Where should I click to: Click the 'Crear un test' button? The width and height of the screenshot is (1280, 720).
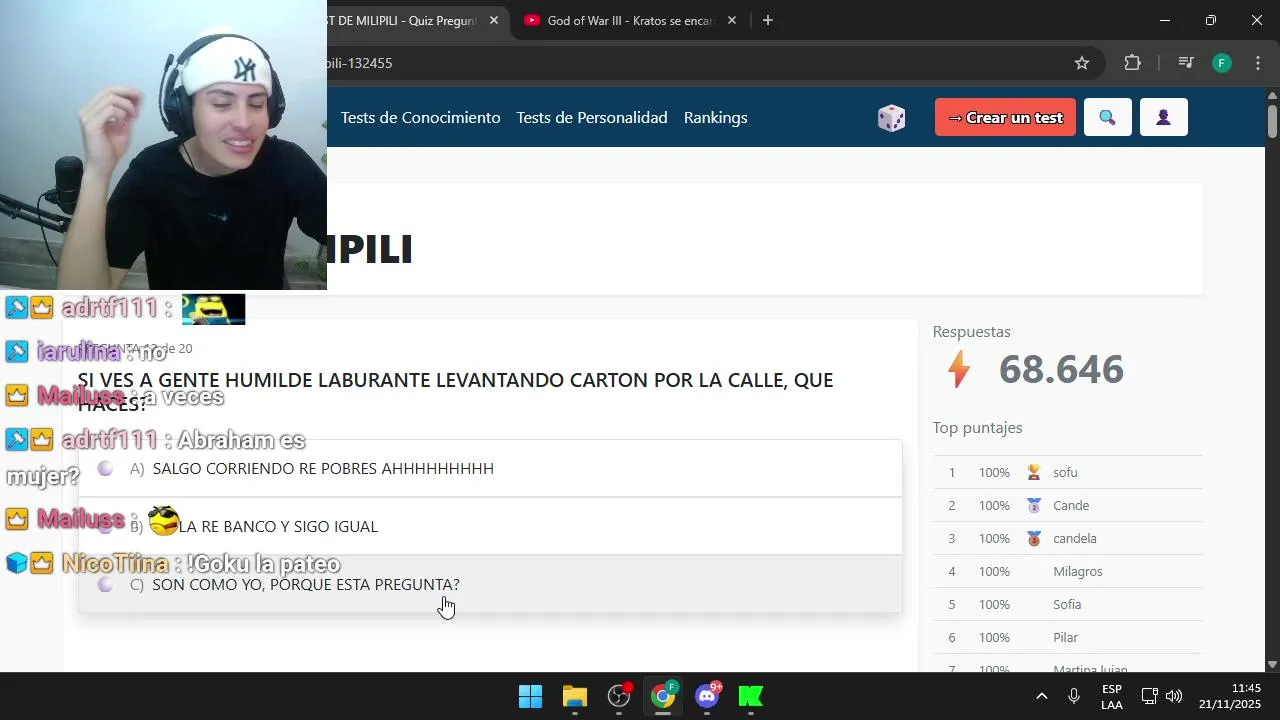point(1005,117)
